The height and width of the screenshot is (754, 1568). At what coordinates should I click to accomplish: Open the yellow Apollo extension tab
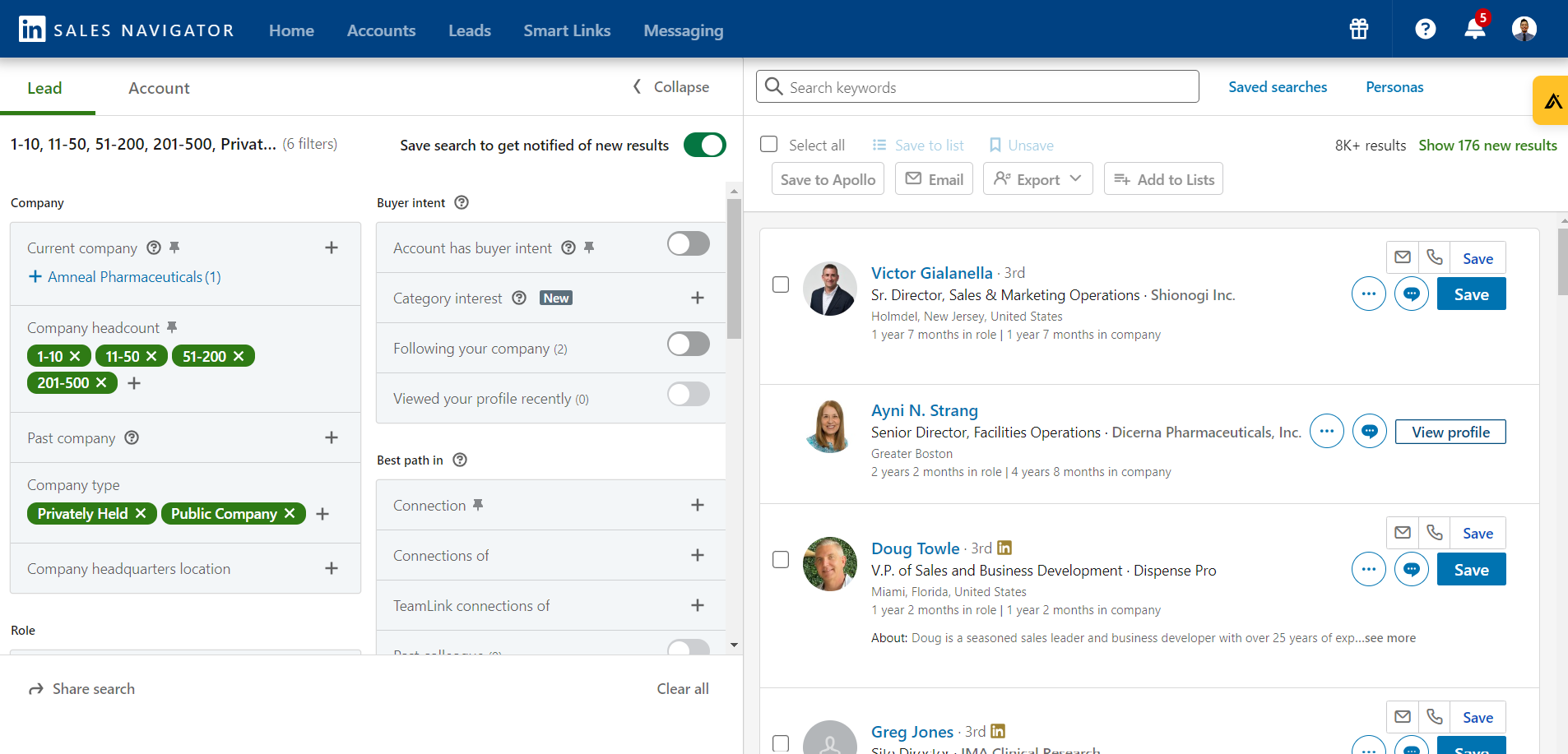[x=1551, y=100]
